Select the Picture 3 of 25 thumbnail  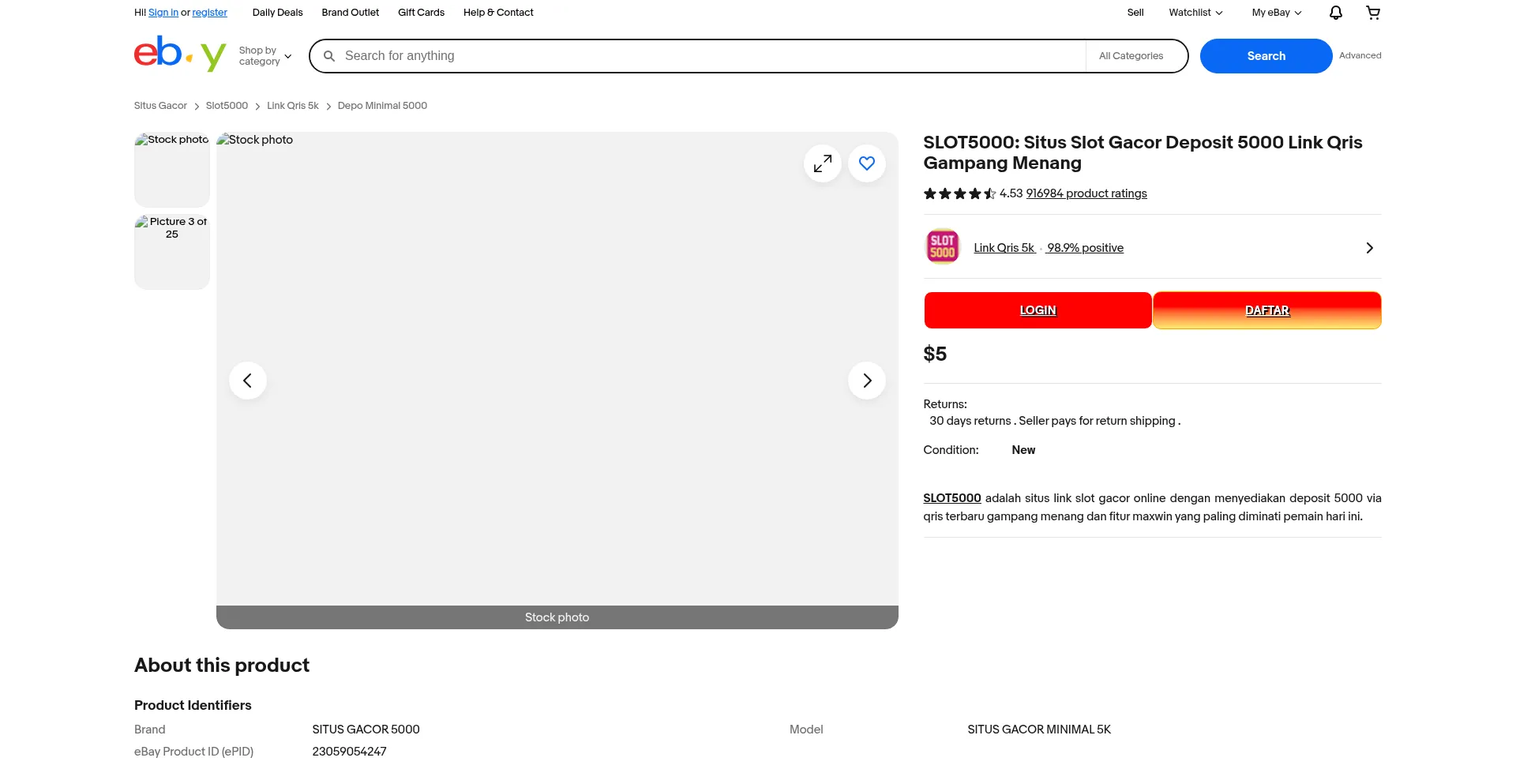point(172,252)
